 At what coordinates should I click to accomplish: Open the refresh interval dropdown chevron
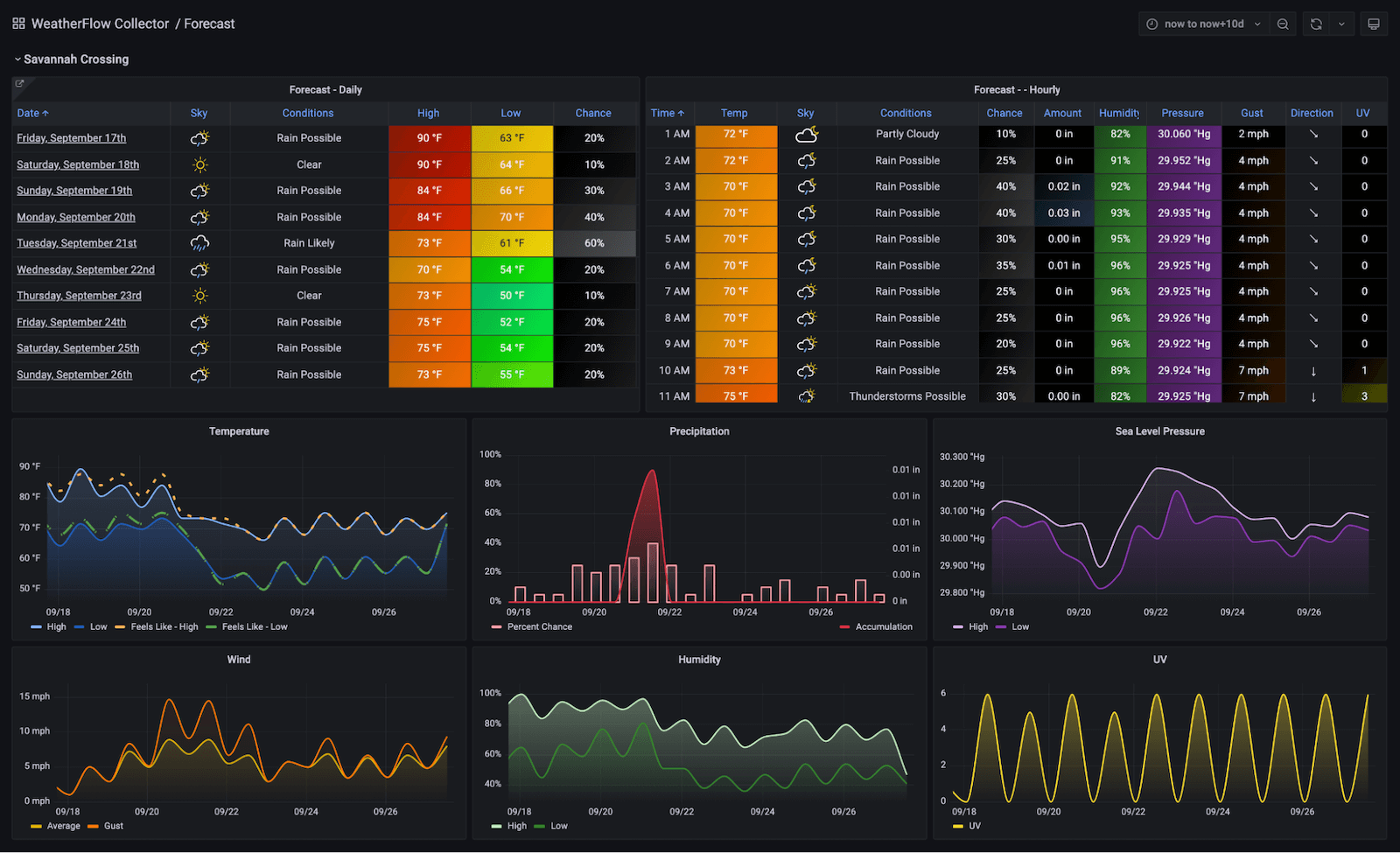(1342, 23)
